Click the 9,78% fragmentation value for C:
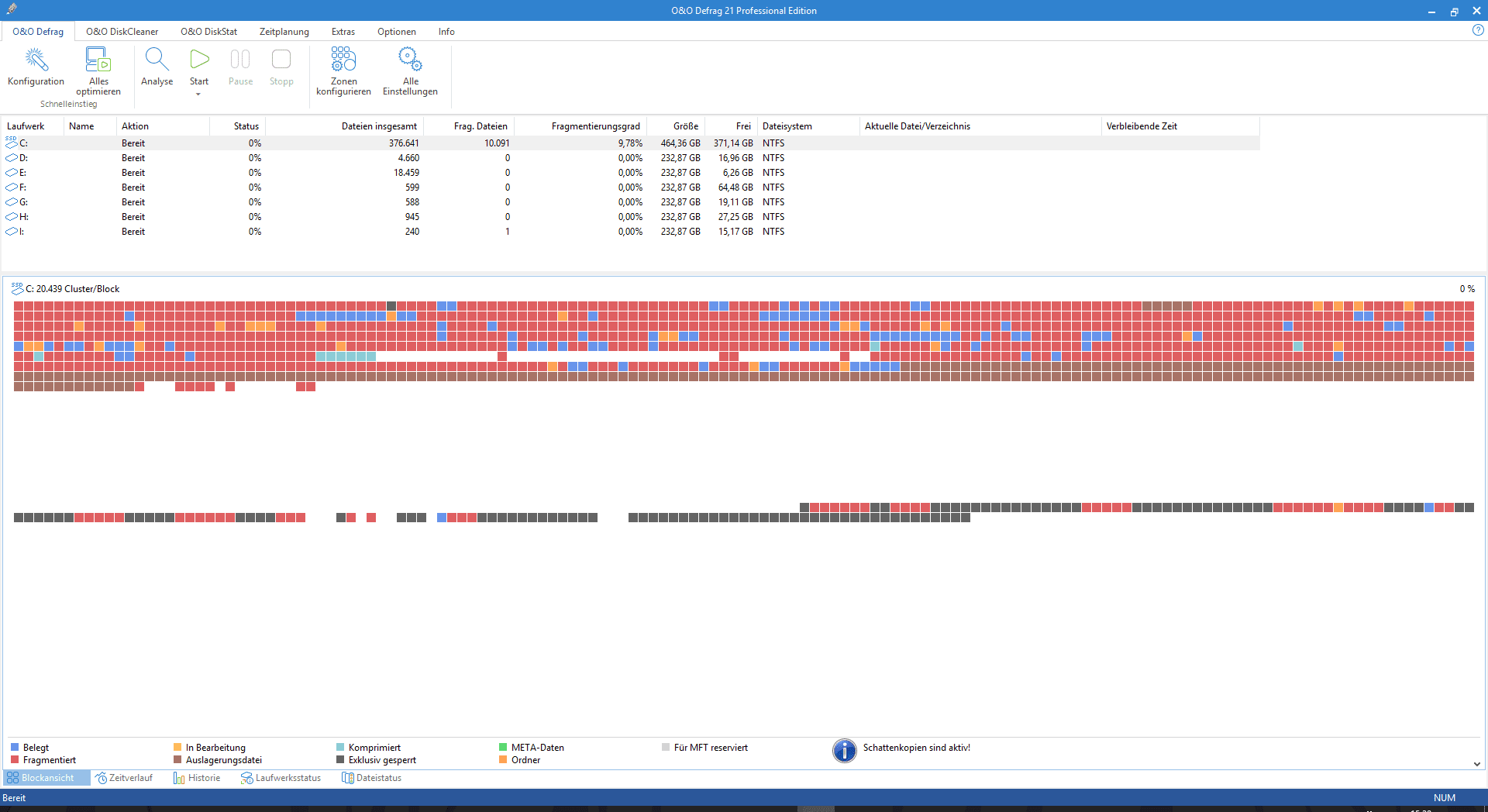1488x812 pixels. pos(630,143)
